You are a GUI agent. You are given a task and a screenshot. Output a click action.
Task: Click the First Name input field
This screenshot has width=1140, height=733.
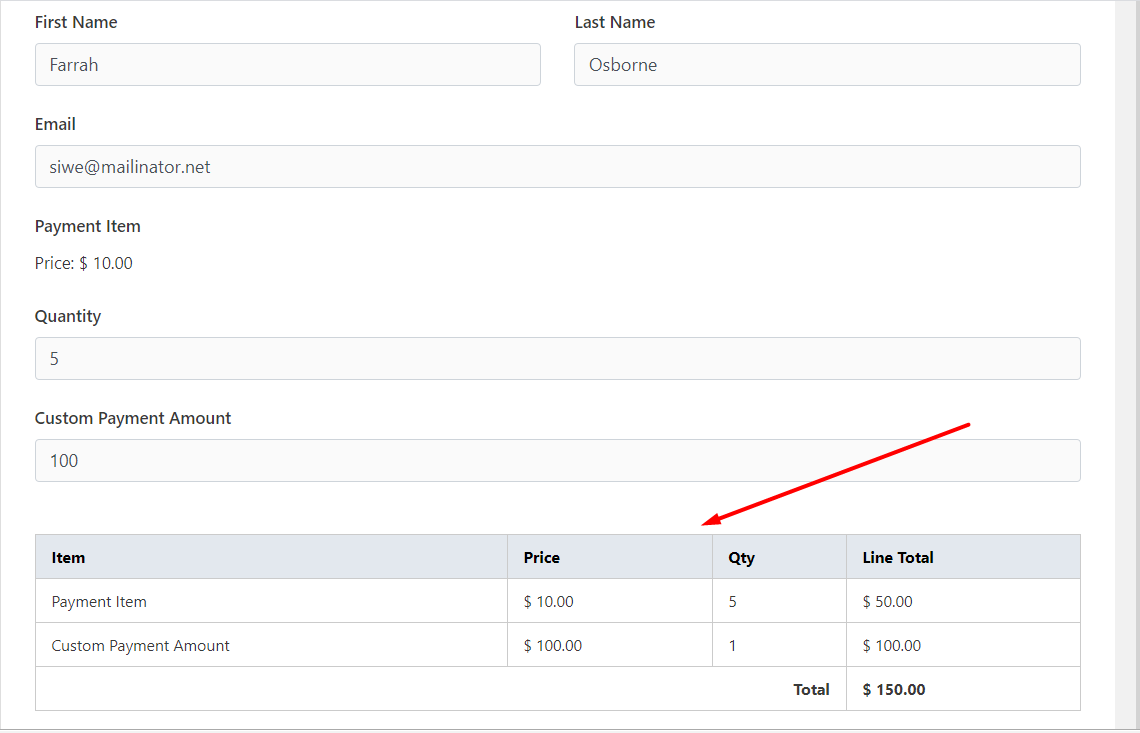coord(287,64)
